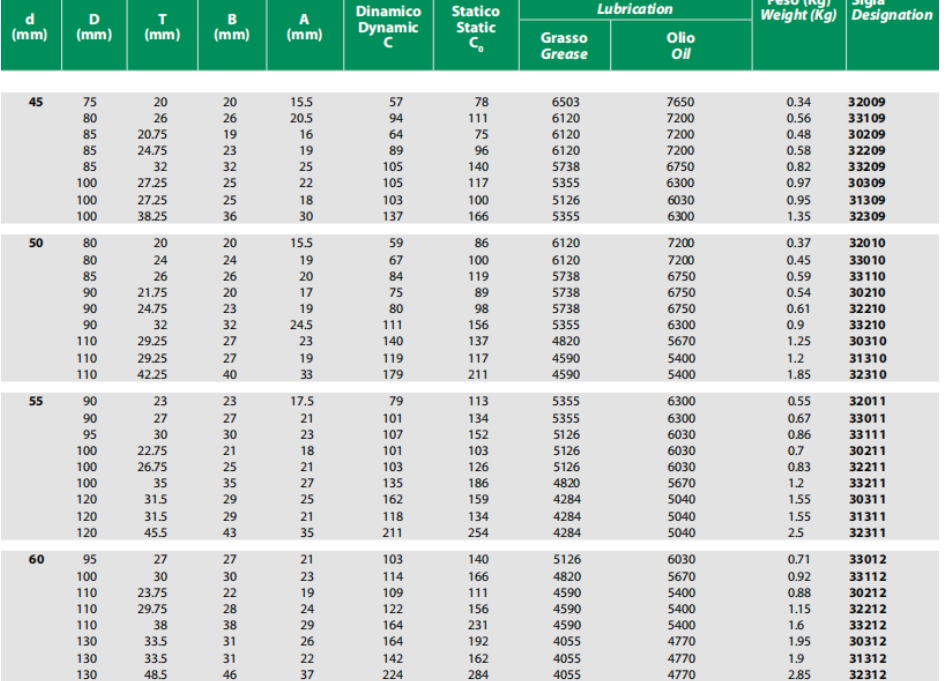Viewport: 945px width, 681px height.
Task: Click T value 48.5 in row 32312
Action: [x=155, y=675]
